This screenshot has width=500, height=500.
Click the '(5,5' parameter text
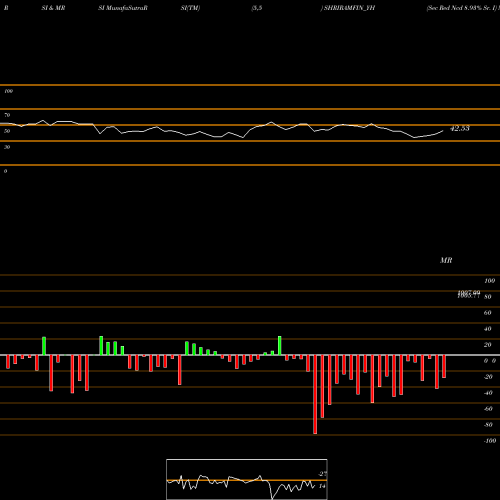click(x=257, y=8)
